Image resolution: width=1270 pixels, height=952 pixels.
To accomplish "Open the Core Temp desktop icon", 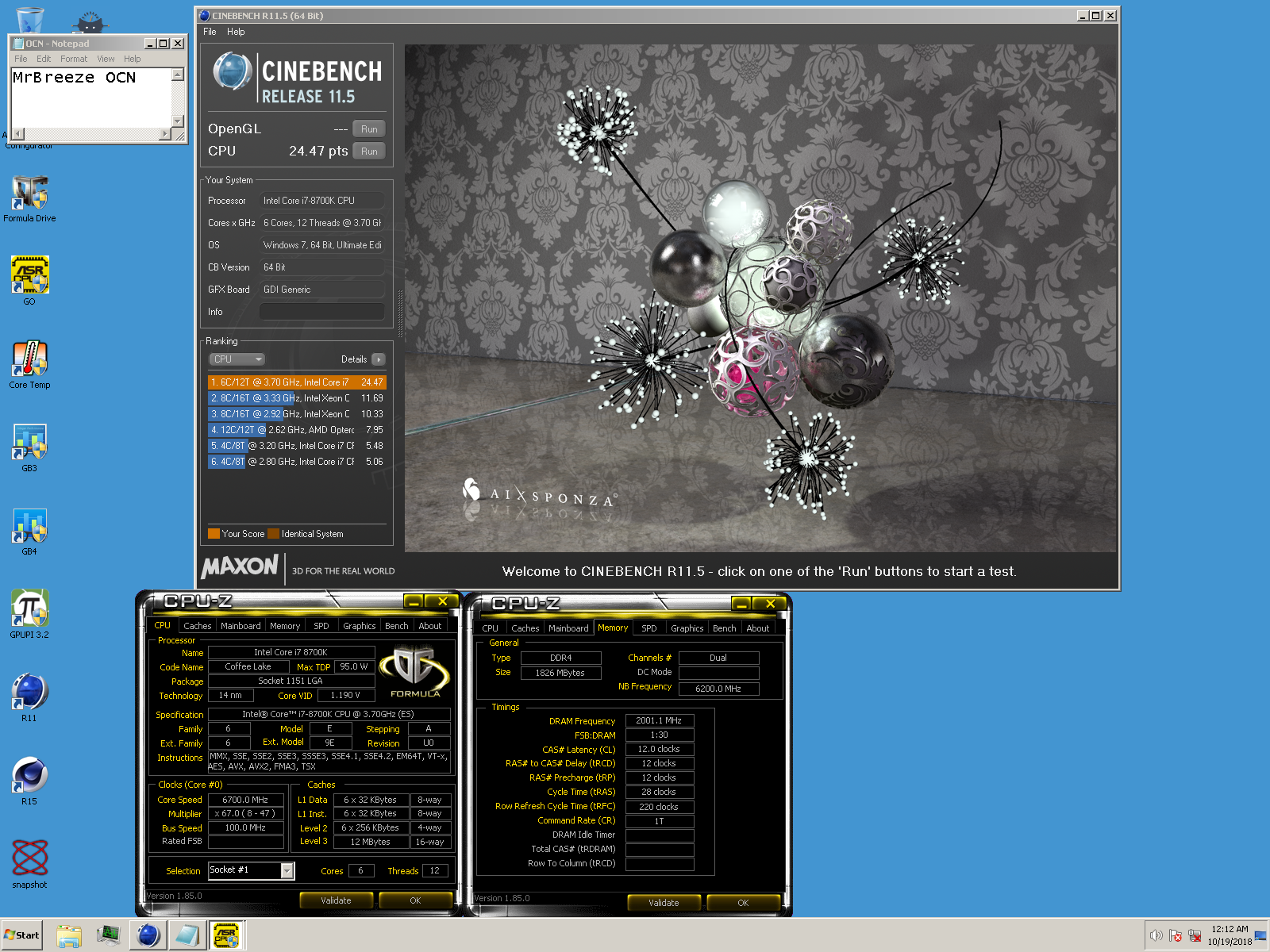I will click(x=29, y=362).
